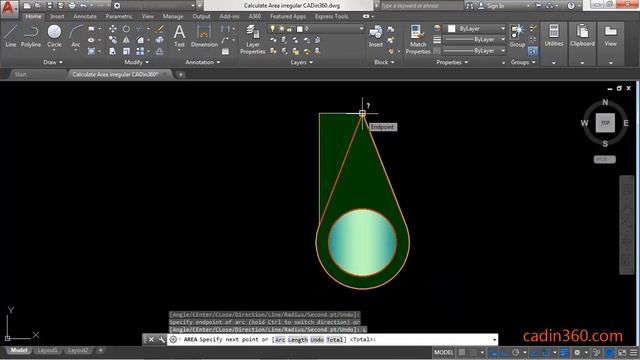
Task: Expand the Draw panel
Action: point(53,62)
